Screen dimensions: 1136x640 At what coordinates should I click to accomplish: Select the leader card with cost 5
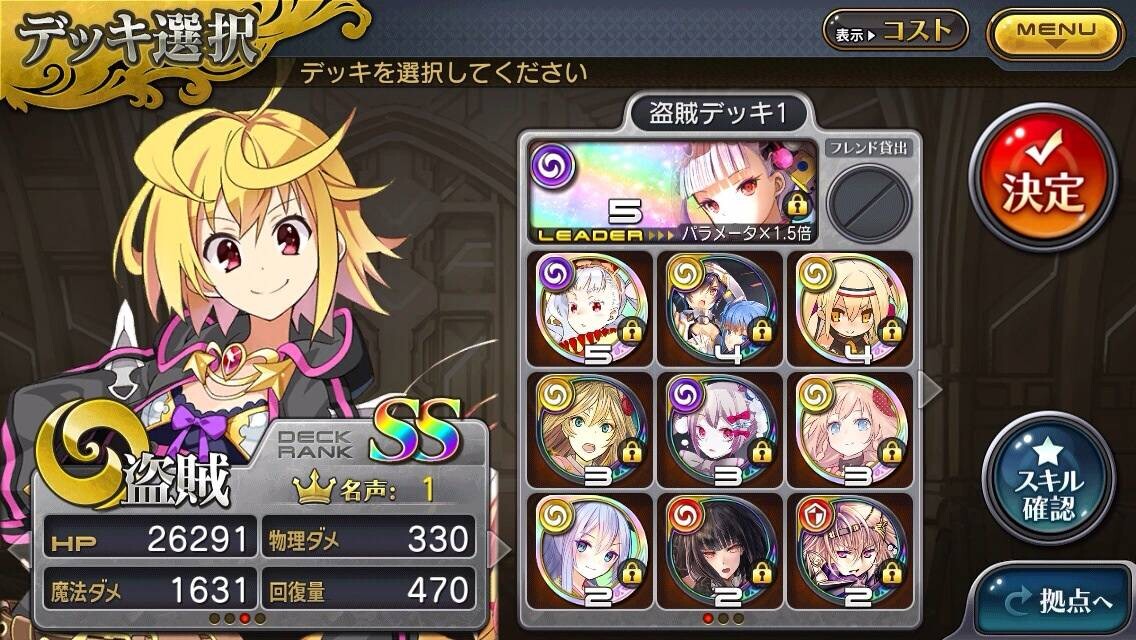pyautogui.click(x=673, y=191)
